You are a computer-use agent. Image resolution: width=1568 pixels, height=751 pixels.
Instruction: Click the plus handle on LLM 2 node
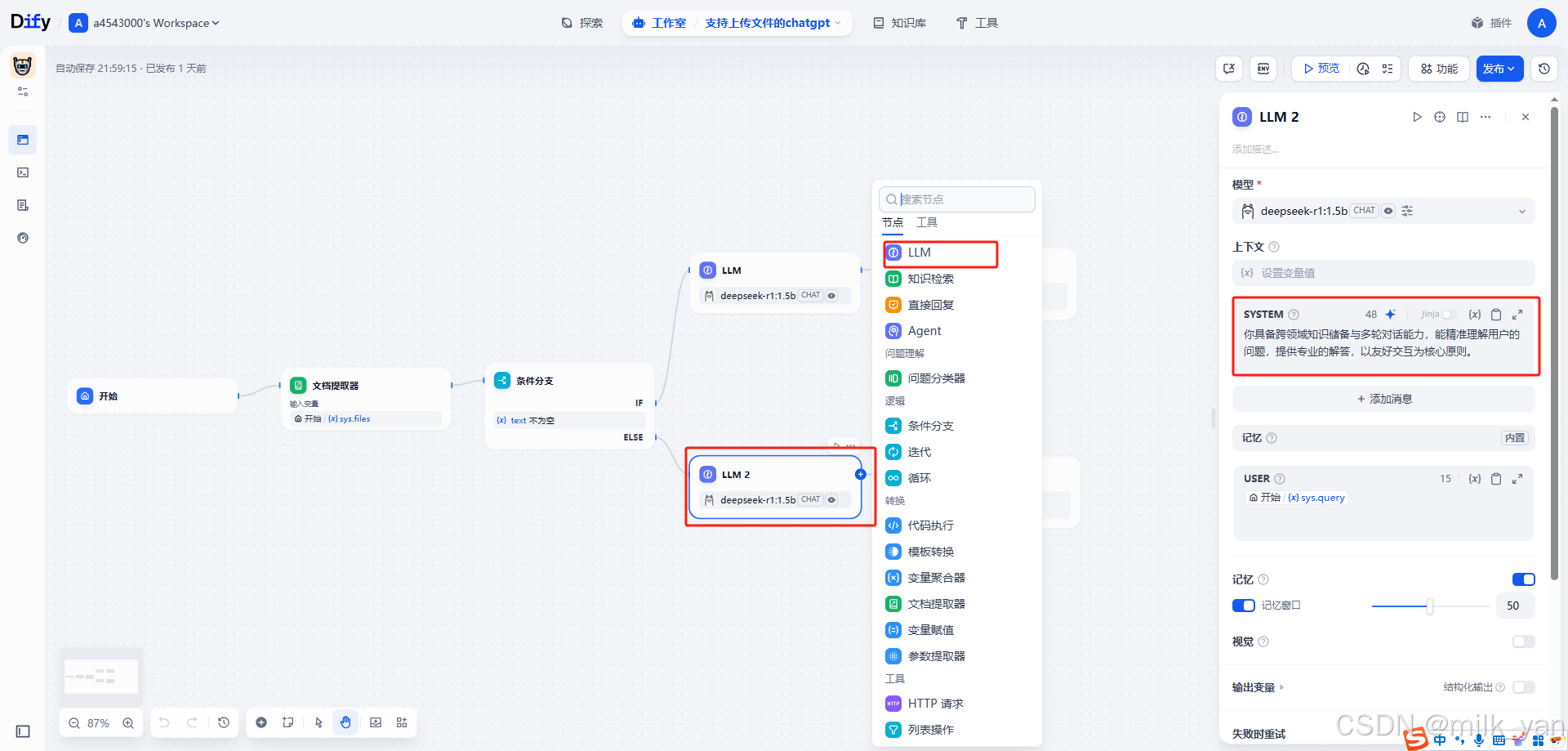(x=860, y=474)
